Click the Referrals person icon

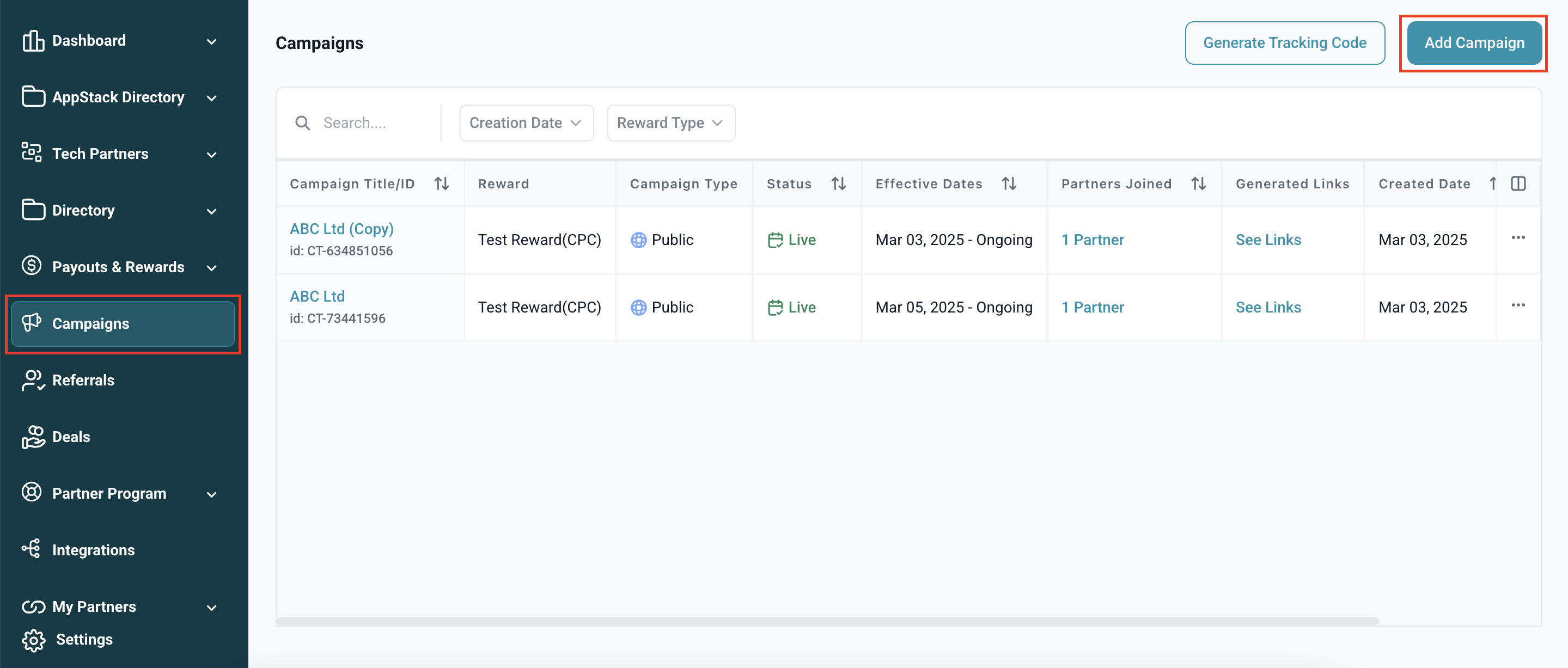[x=33, y=380]
